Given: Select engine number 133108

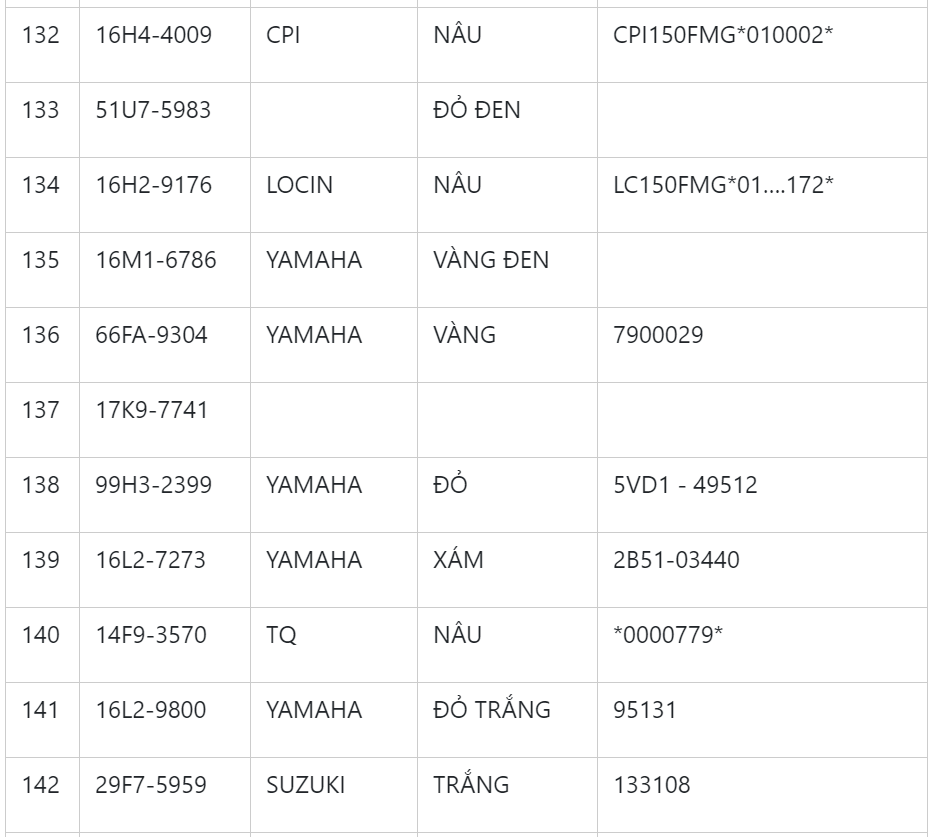Looking at the screenshot, I should point(651,785).
